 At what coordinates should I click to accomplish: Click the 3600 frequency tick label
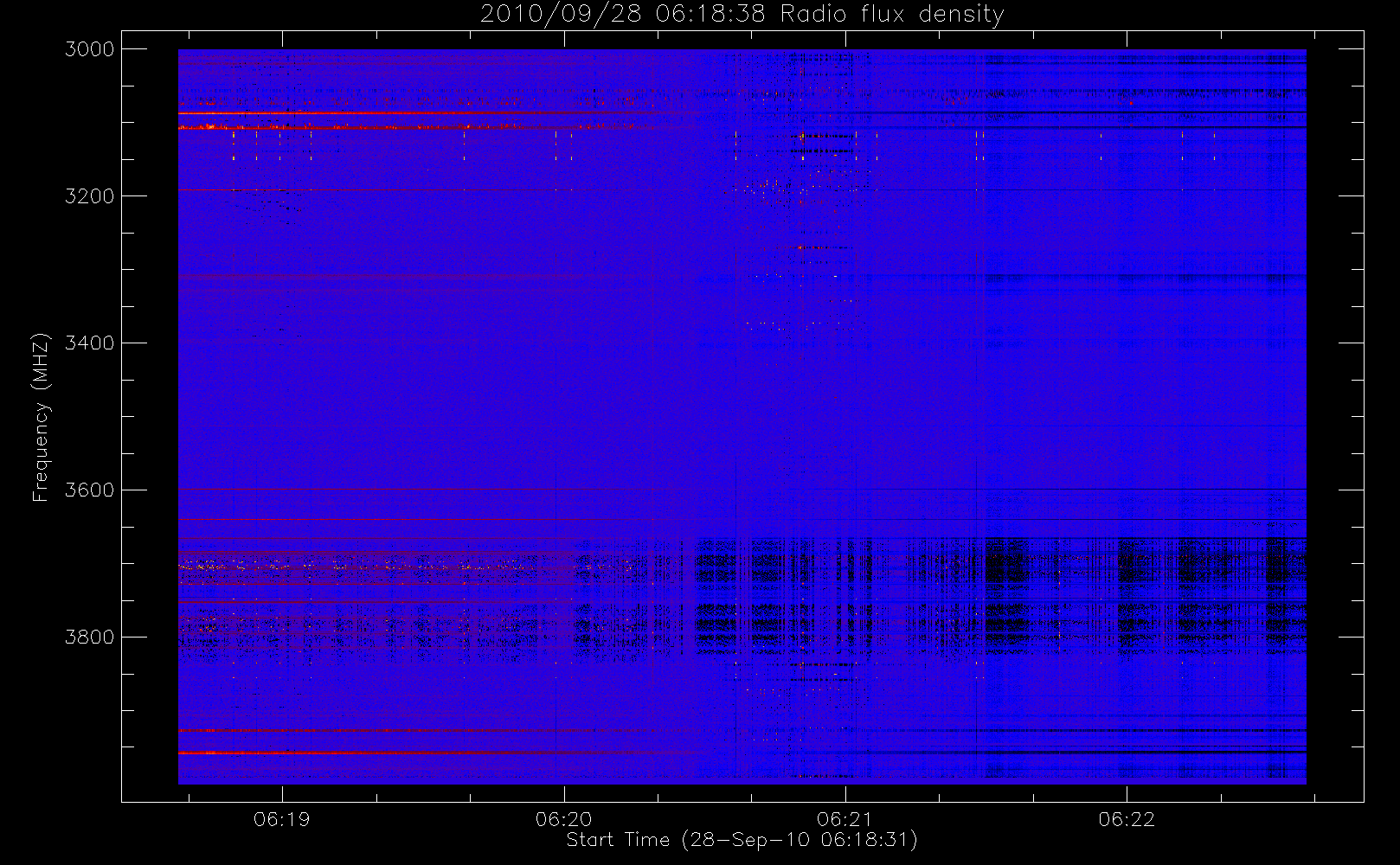point(90,490)
